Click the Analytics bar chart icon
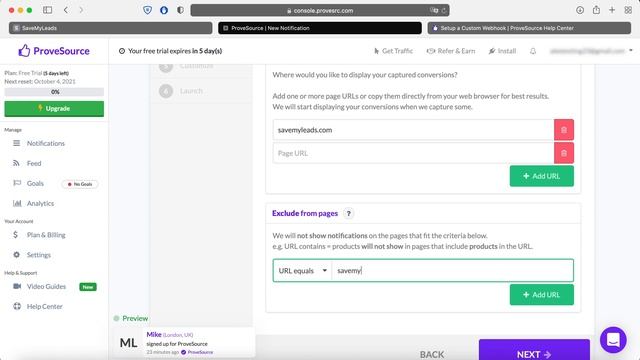Viewport: 640px width, 360px height. tap(17, 203)
